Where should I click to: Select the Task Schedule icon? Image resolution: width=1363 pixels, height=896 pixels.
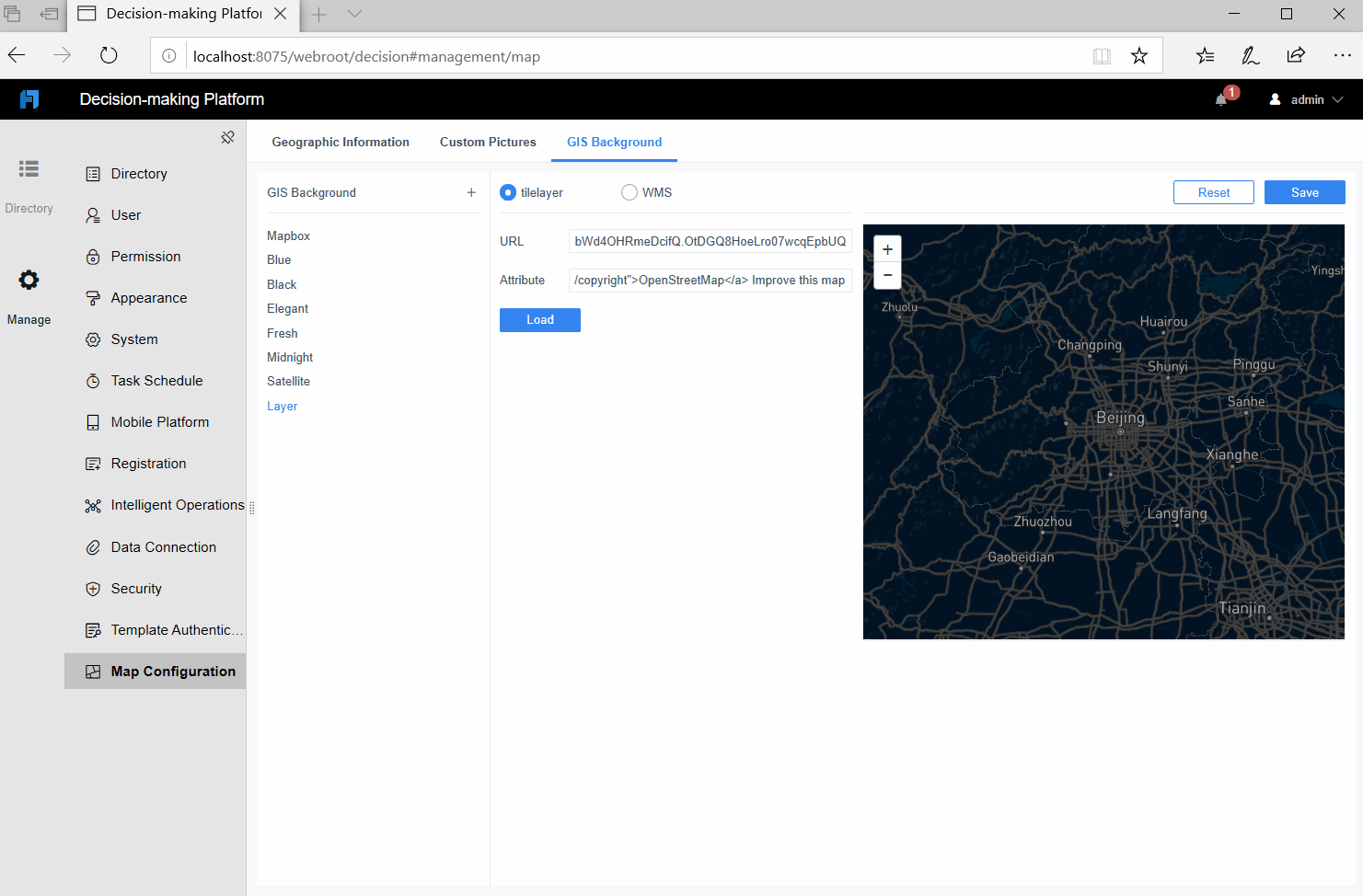(92, 380)
